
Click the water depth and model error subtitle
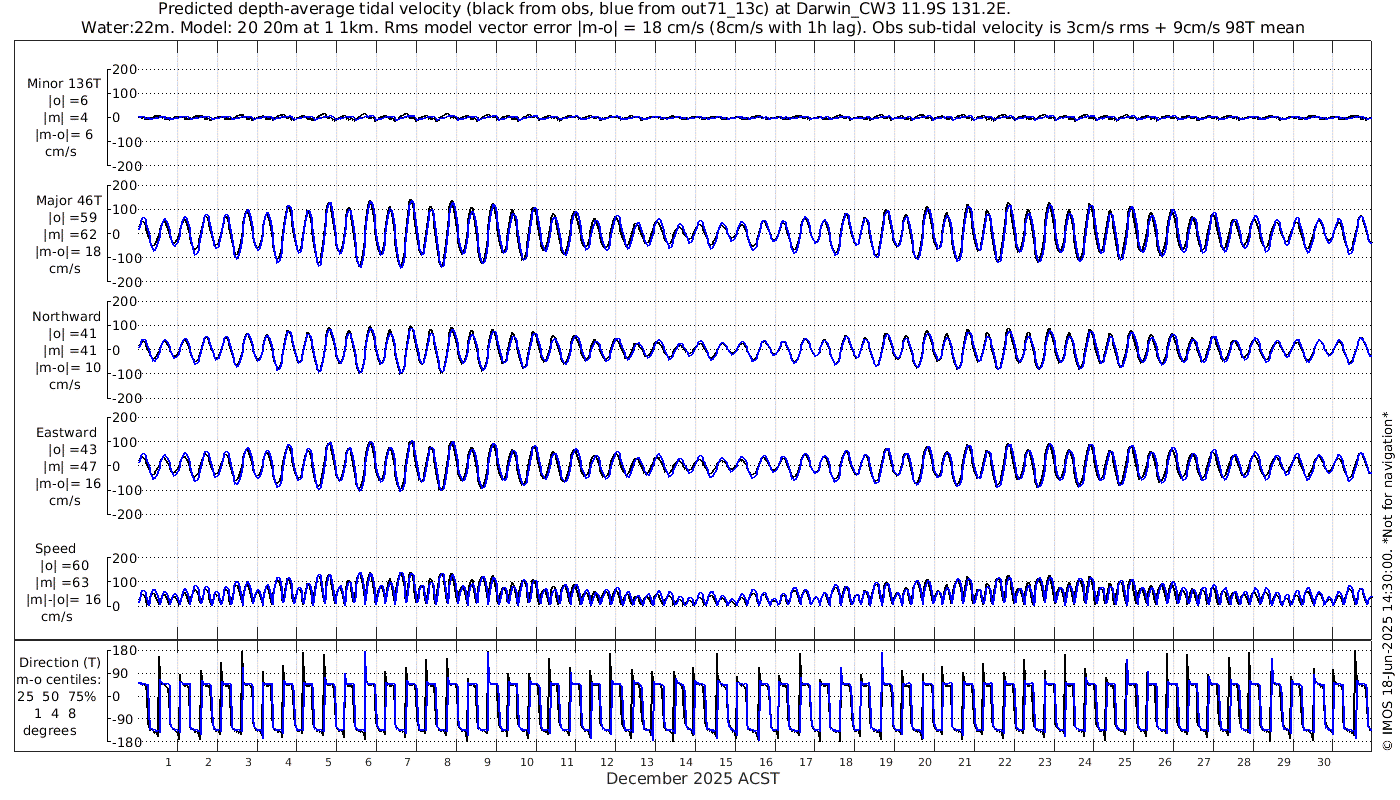pos(692,27)
